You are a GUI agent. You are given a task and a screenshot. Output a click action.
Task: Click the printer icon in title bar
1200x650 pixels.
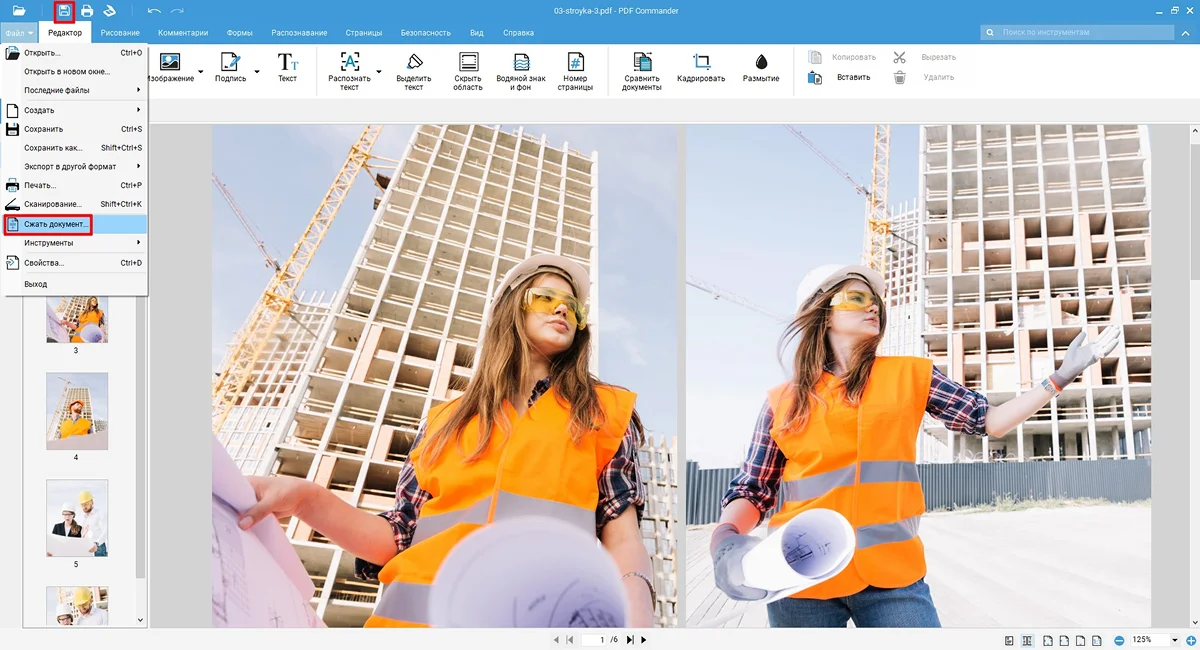click(x=87, y=11)
